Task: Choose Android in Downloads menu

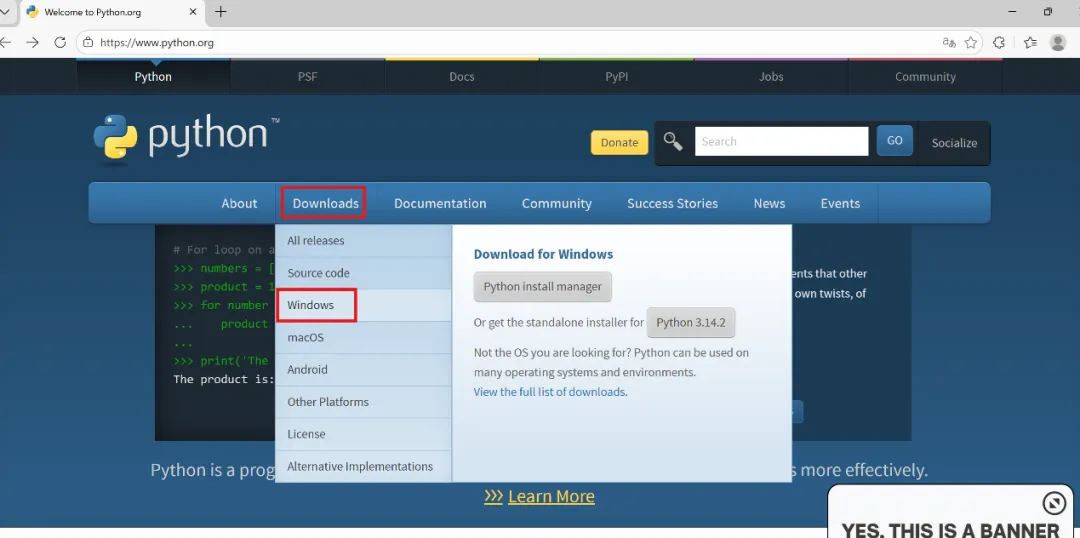Action: [x=364, y=369]
